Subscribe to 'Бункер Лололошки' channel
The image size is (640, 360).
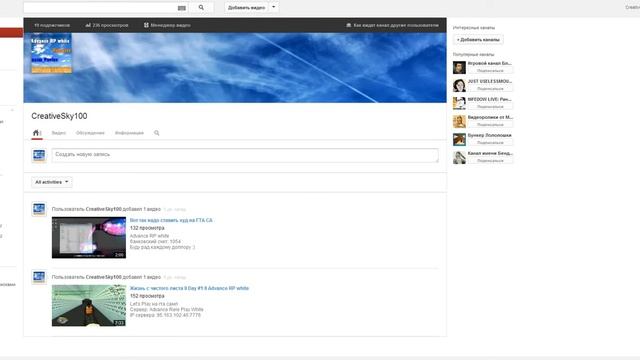click(490, 143)
